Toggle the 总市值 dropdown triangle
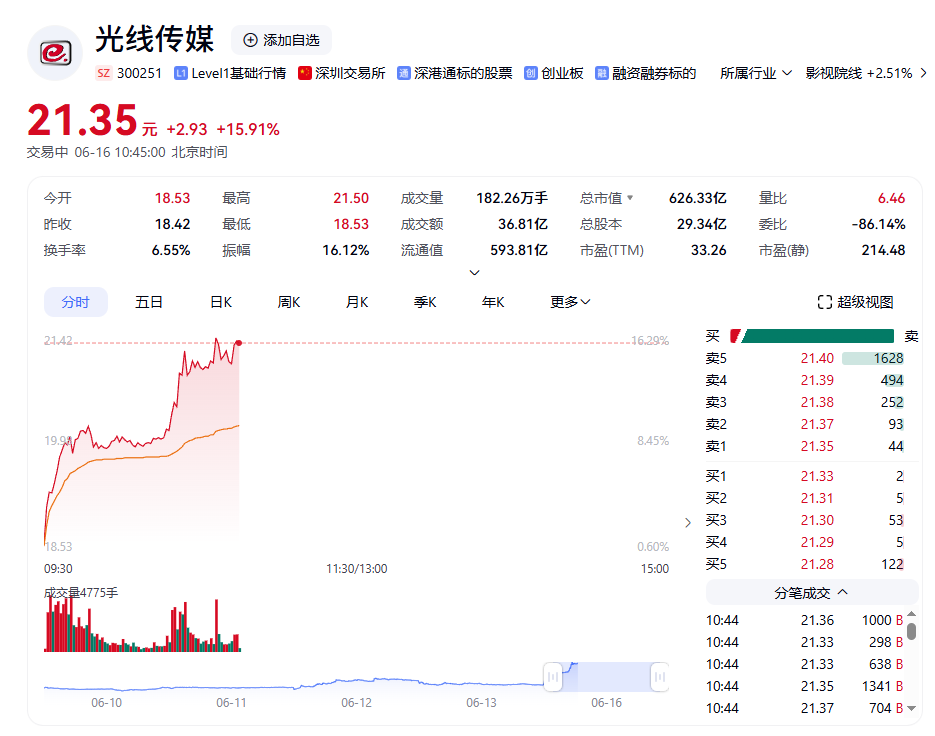Screen dimensions: 935x736 (630, 197)
